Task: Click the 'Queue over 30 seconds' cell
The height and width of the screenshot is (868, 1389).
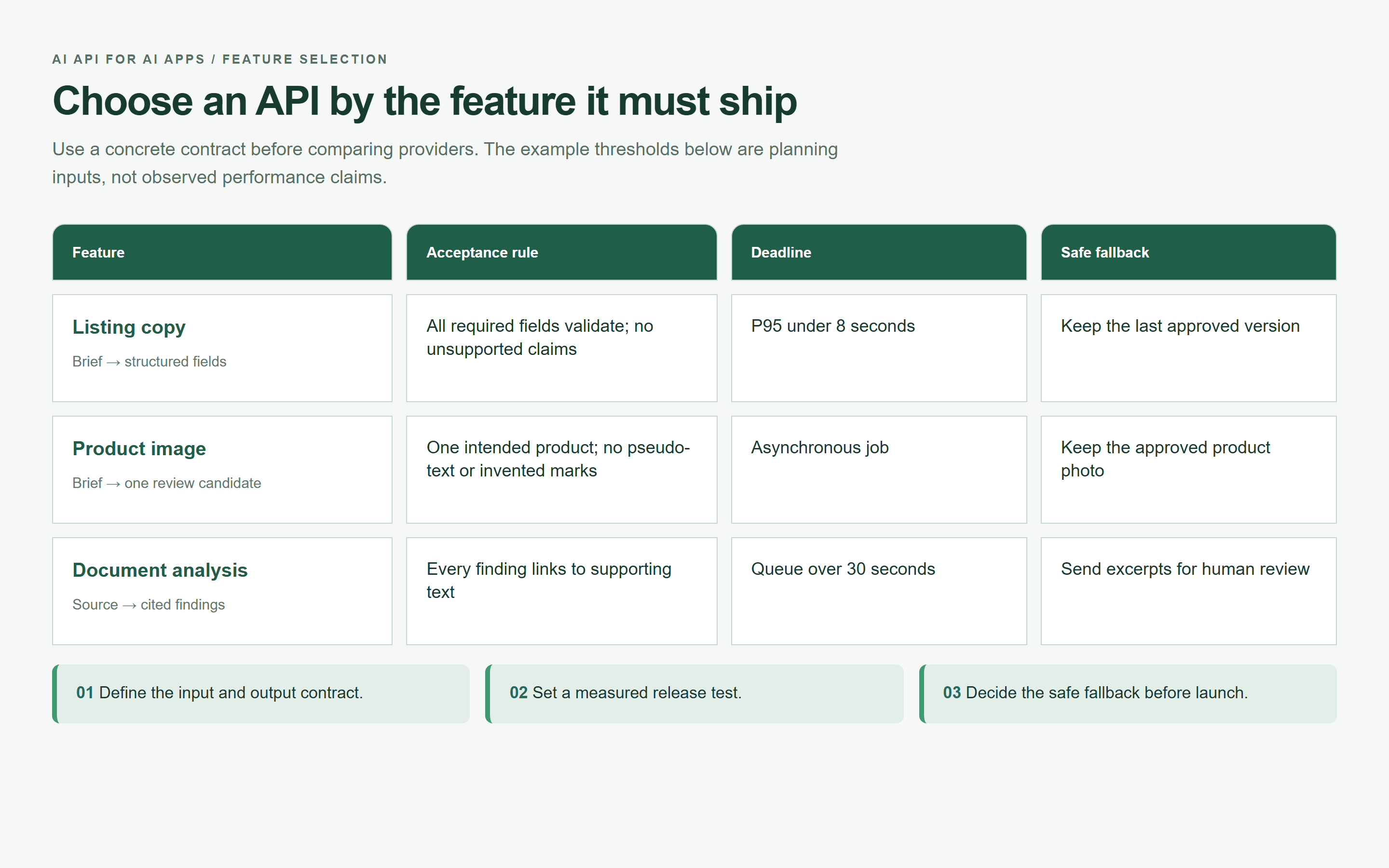Action: click(x=879, y=591)
